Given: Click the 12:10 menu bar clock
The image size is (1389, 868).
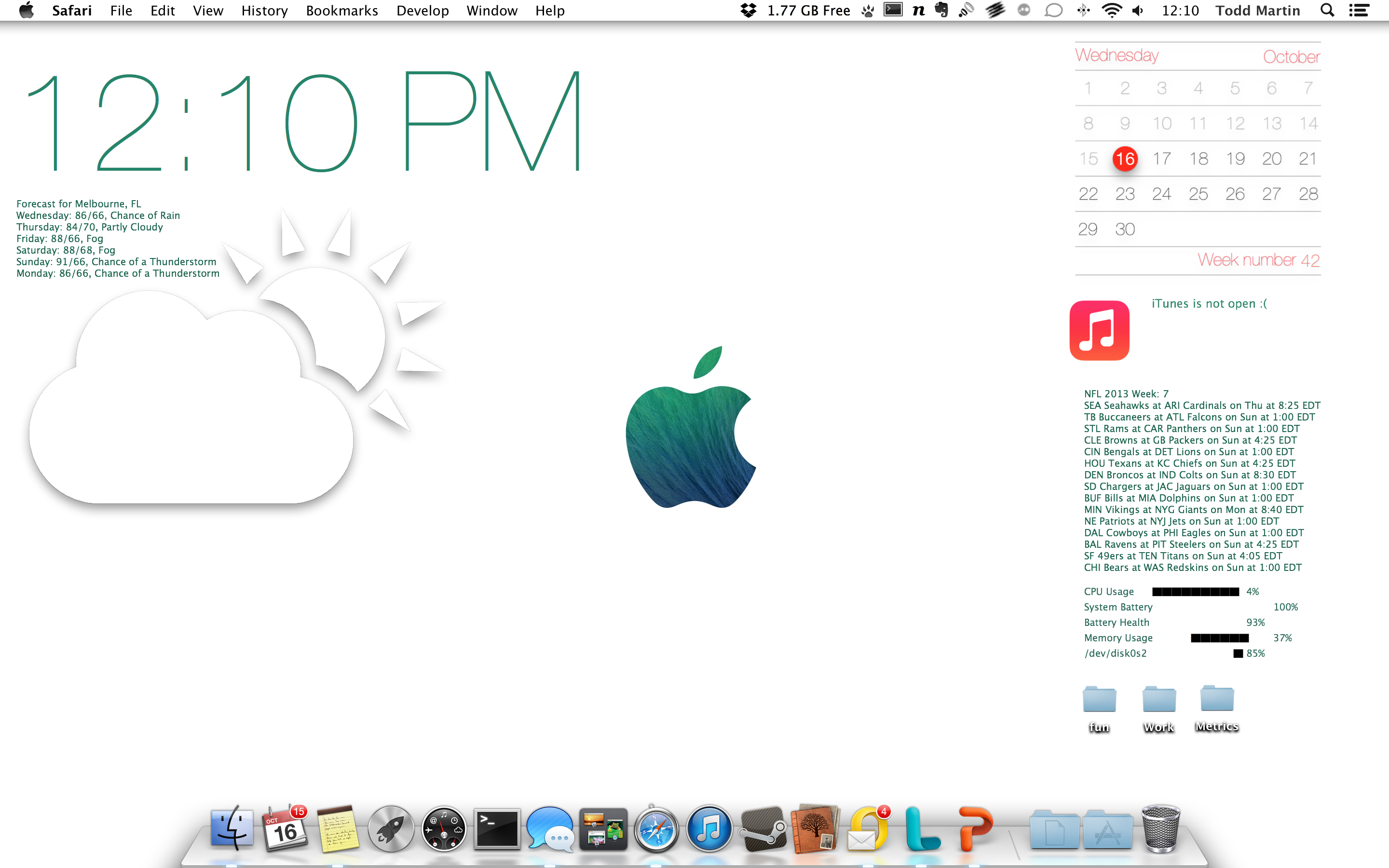Looking at the screenshot, I should (1180, 10).
